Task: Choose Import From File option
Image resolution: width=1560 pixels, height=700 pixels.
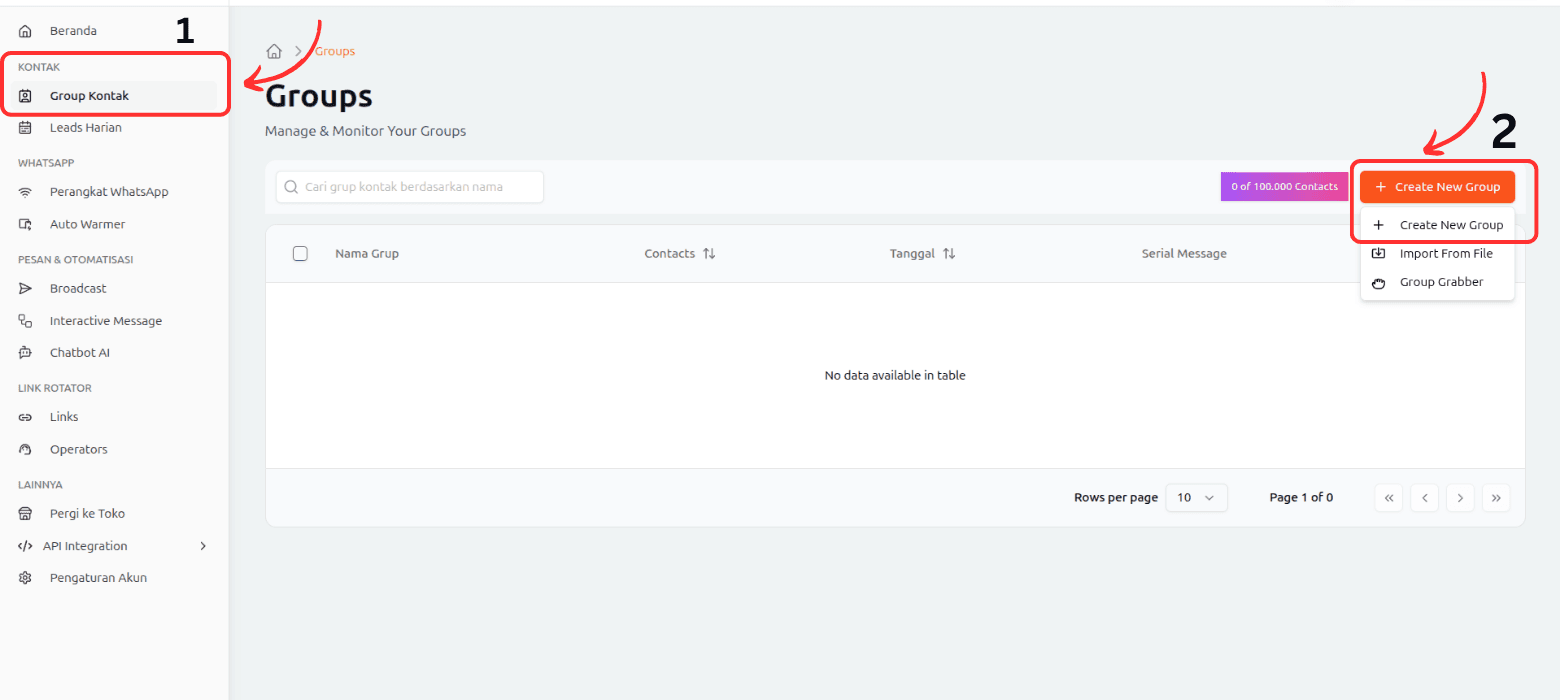Action: pyautogui.click(x=1445, y=254)
